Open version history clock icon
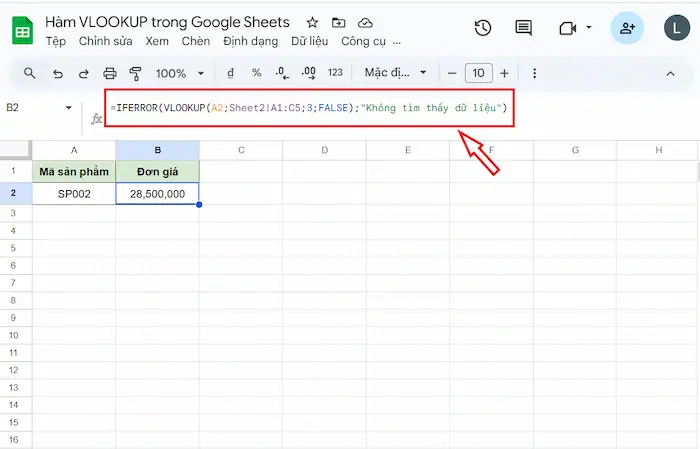 click(x=483, y=28)
